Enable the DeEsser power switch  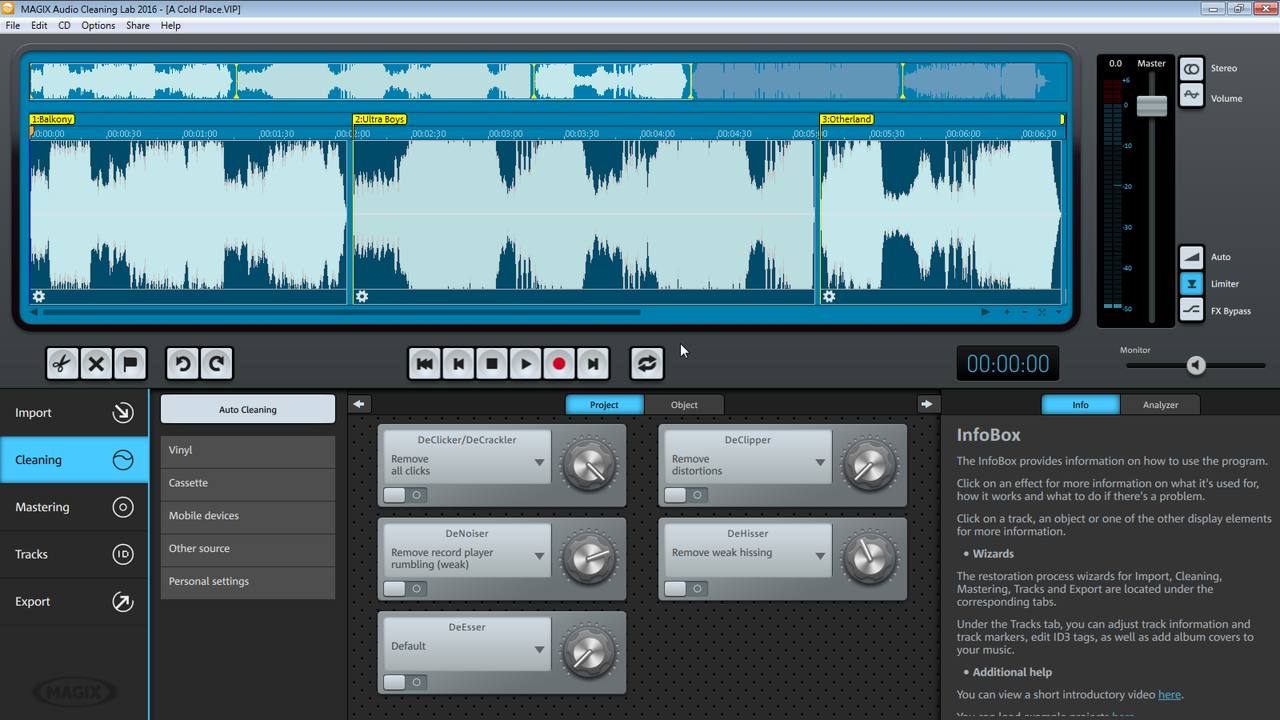coord(405,682)
